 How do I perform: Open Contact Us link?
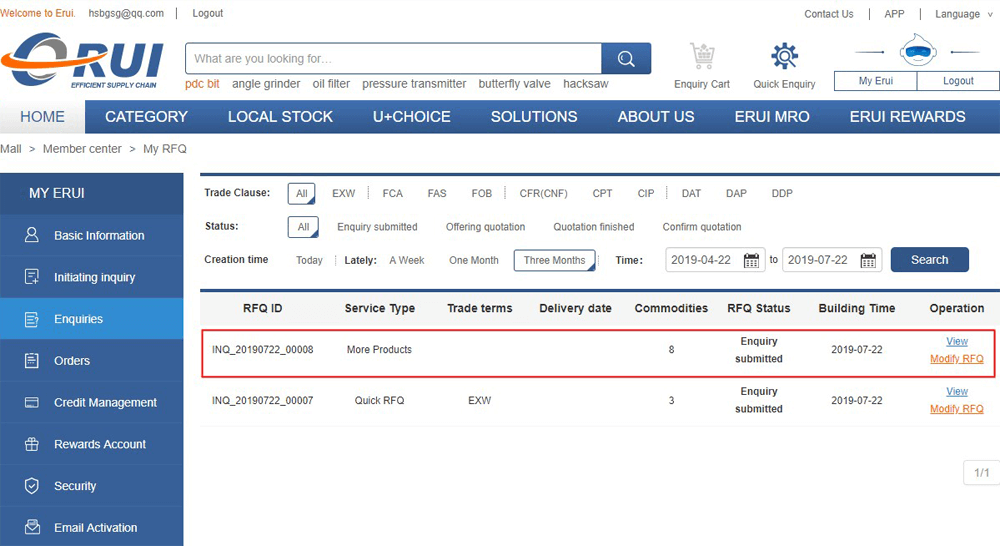[828, 14]
